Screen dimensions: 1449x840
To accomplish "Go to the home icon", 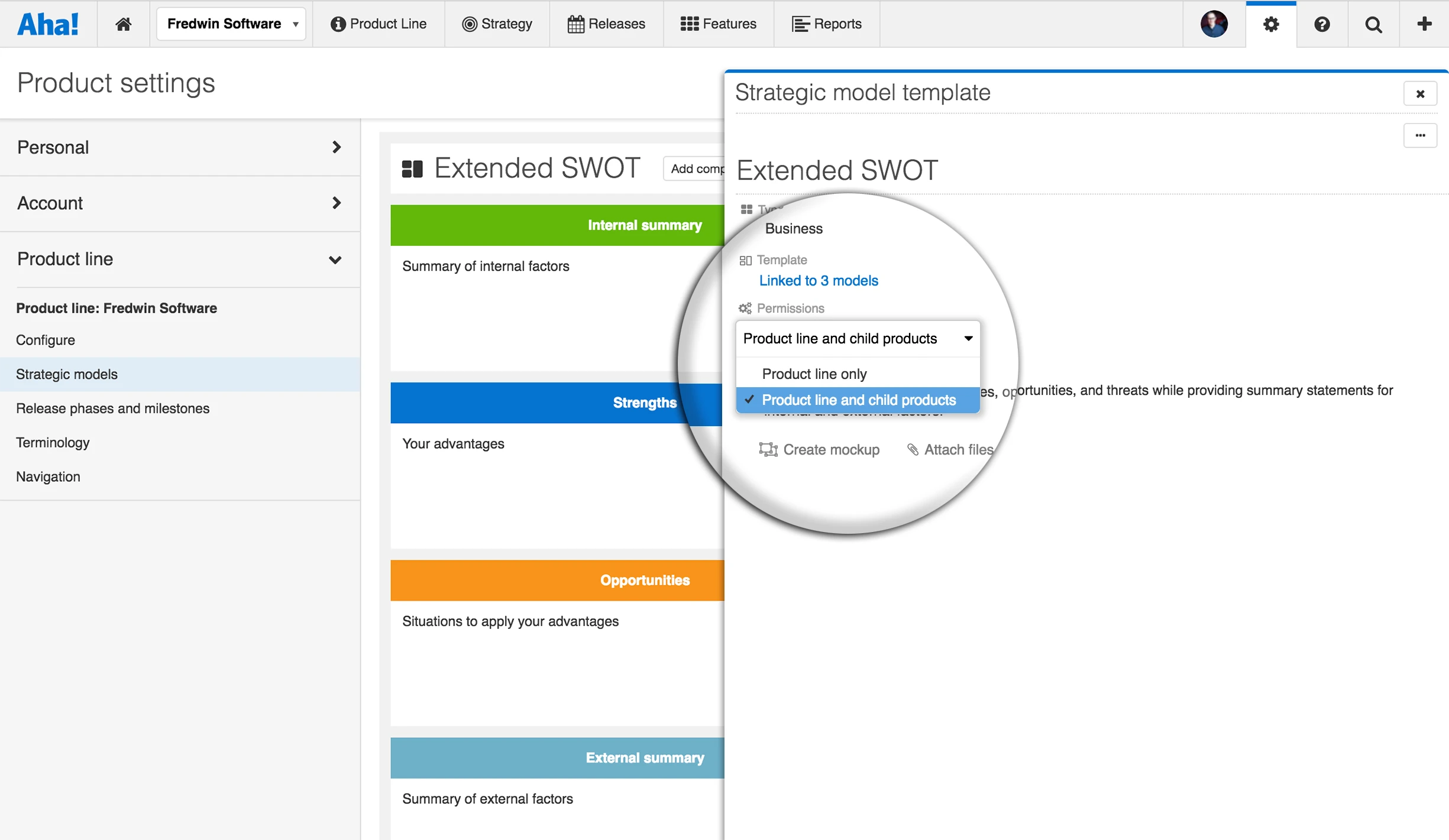I will tap(123, 24).
